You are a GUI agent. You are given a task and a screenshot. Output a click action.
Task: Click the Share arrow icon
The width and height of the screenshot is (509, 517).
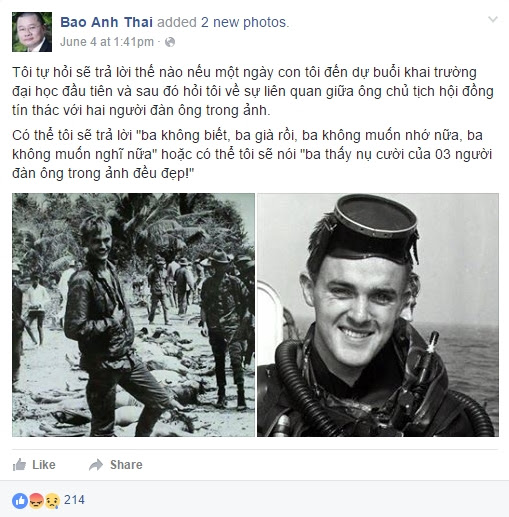[x=96, y=465]
